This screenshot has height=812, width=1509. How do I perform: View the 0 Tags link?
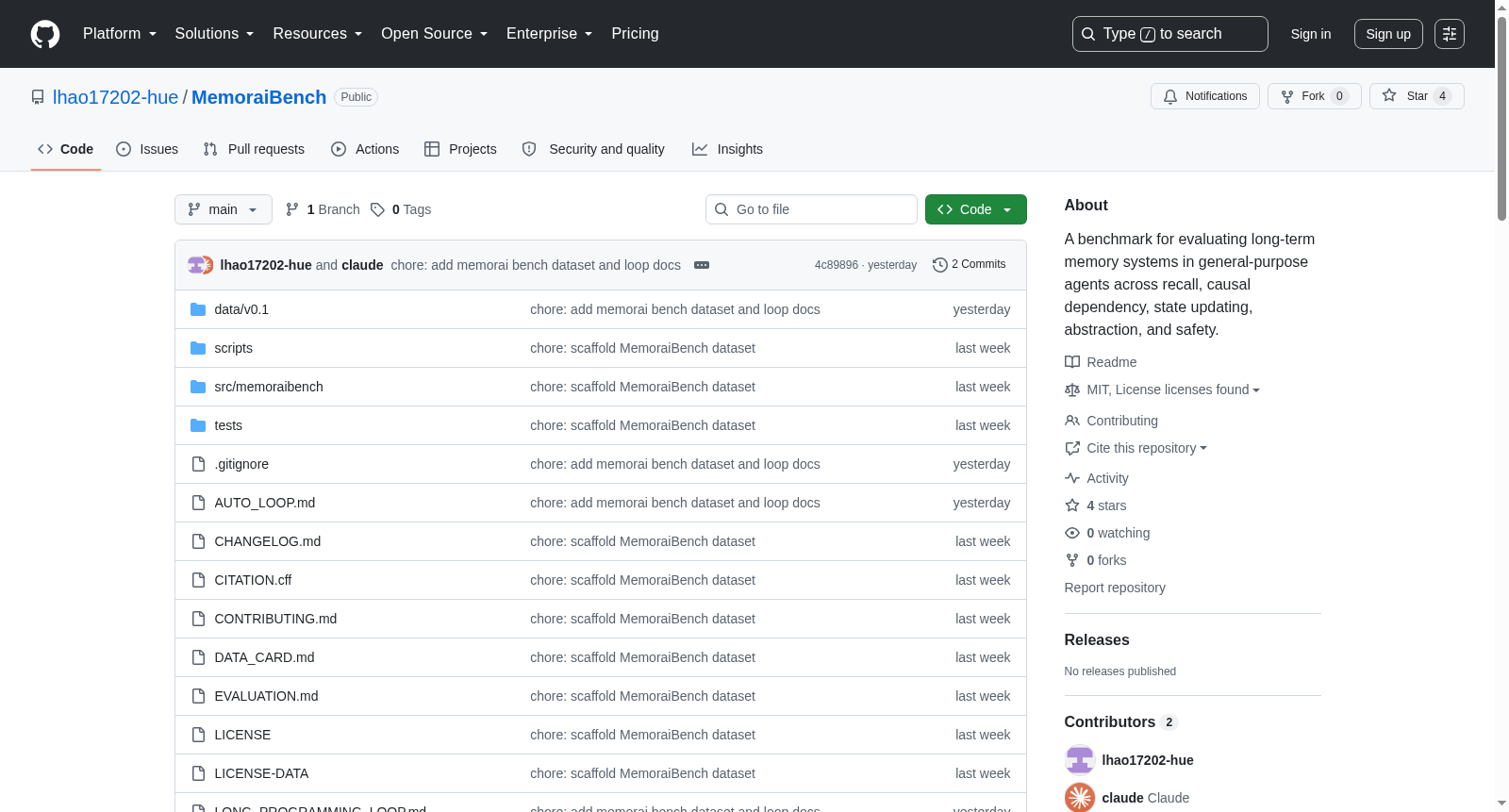pos(401,209)
